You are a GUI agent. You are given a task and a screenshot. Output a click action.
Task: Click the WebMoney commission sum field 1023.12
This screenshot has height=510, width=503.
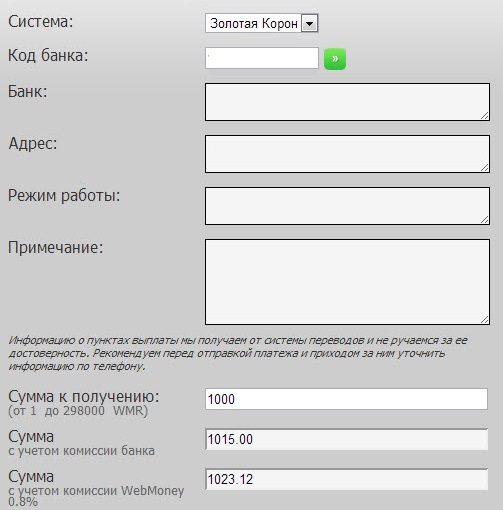click(x=347, y=479)
